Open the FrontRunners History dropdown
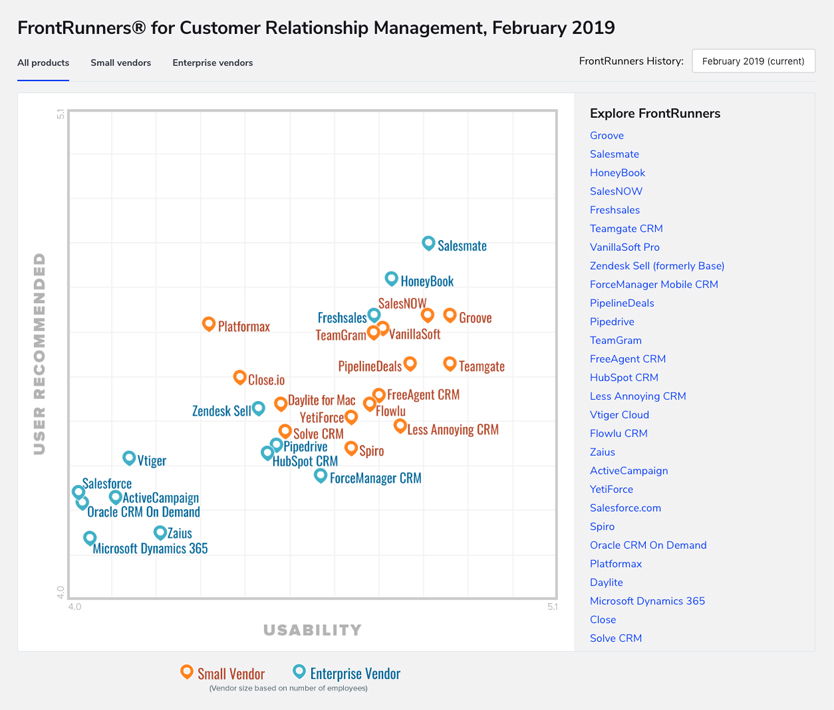 [x=753, y=61]
